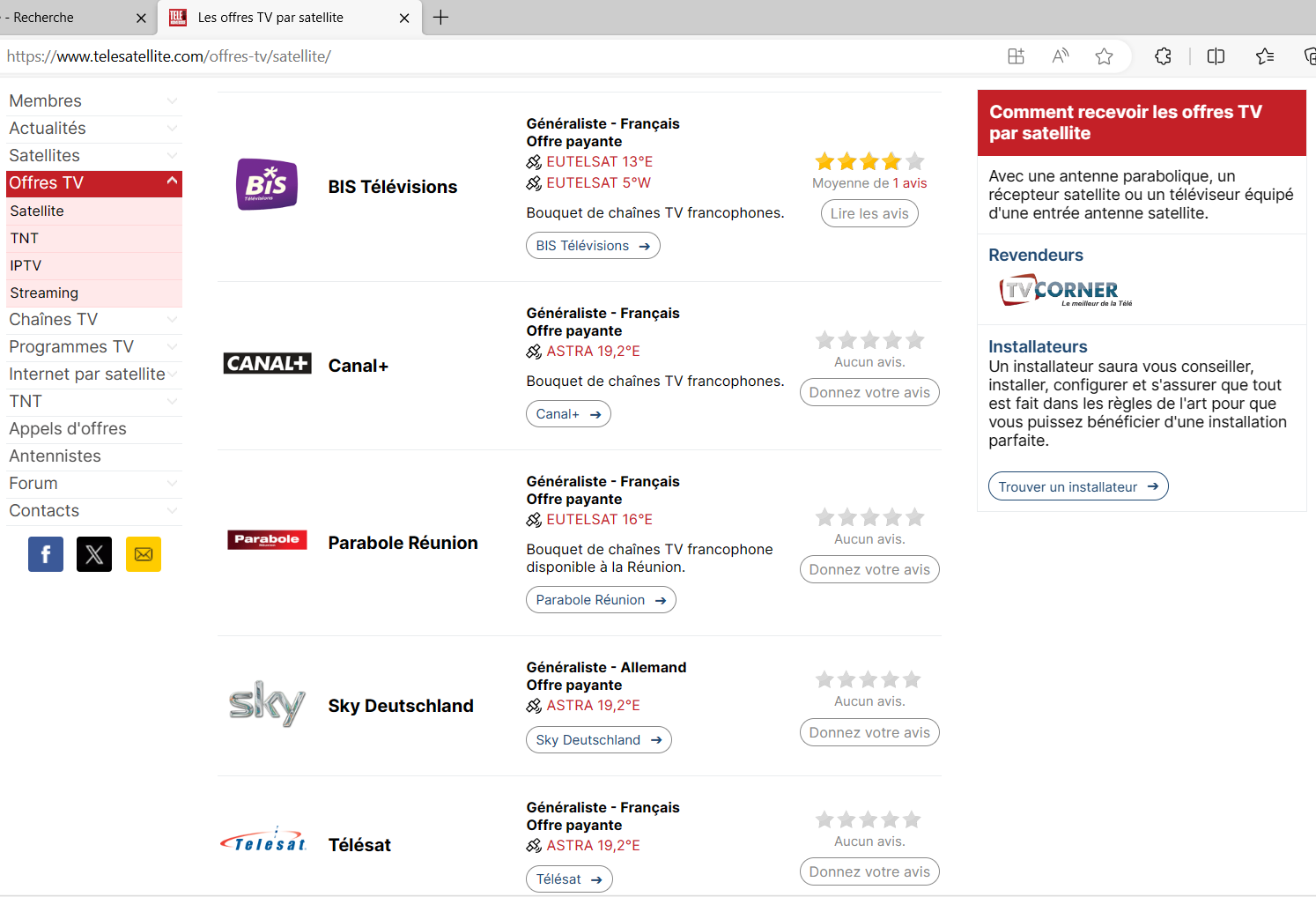Viewport: 1316px width, 897px height.
Task: Open the Antennistes menu item
Action: coord(94,456)
